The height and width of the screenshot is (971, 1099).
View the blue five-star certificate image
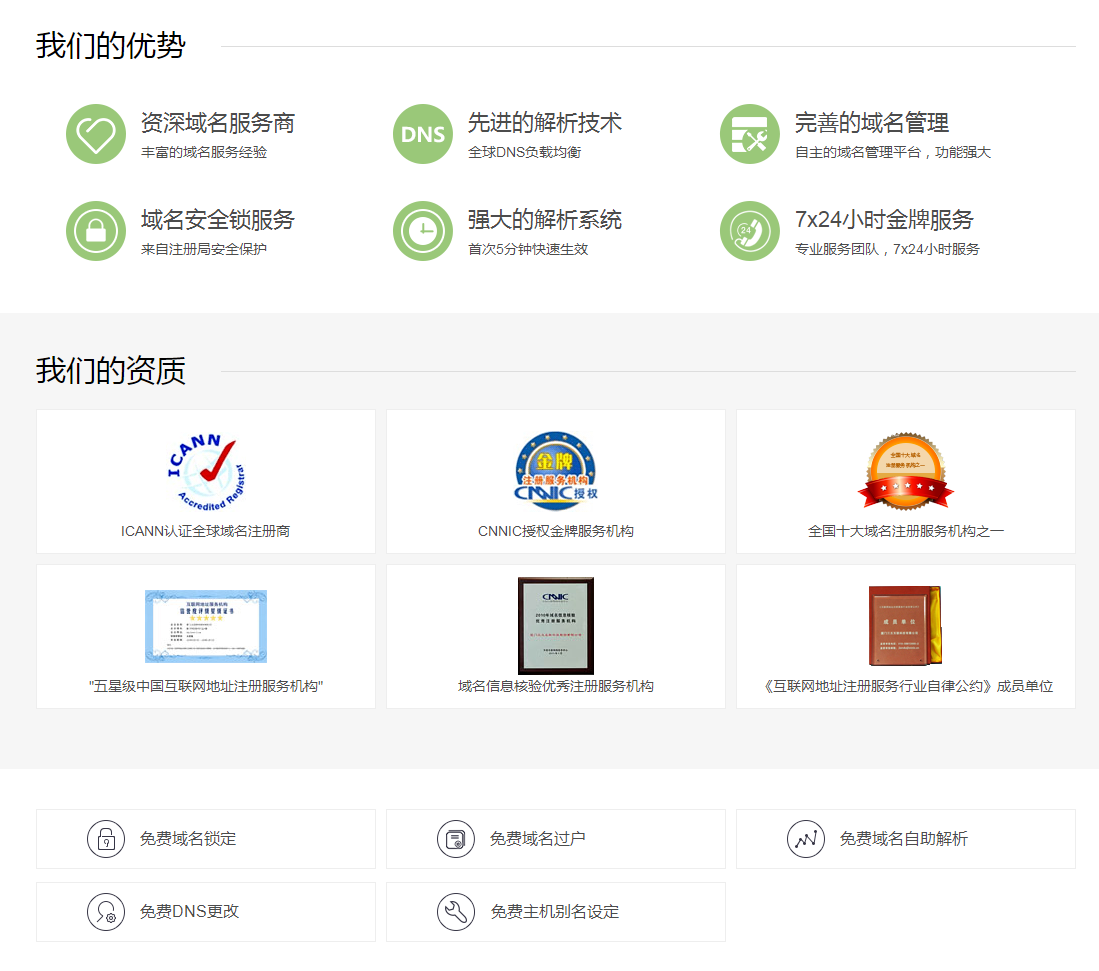(206, 626)
